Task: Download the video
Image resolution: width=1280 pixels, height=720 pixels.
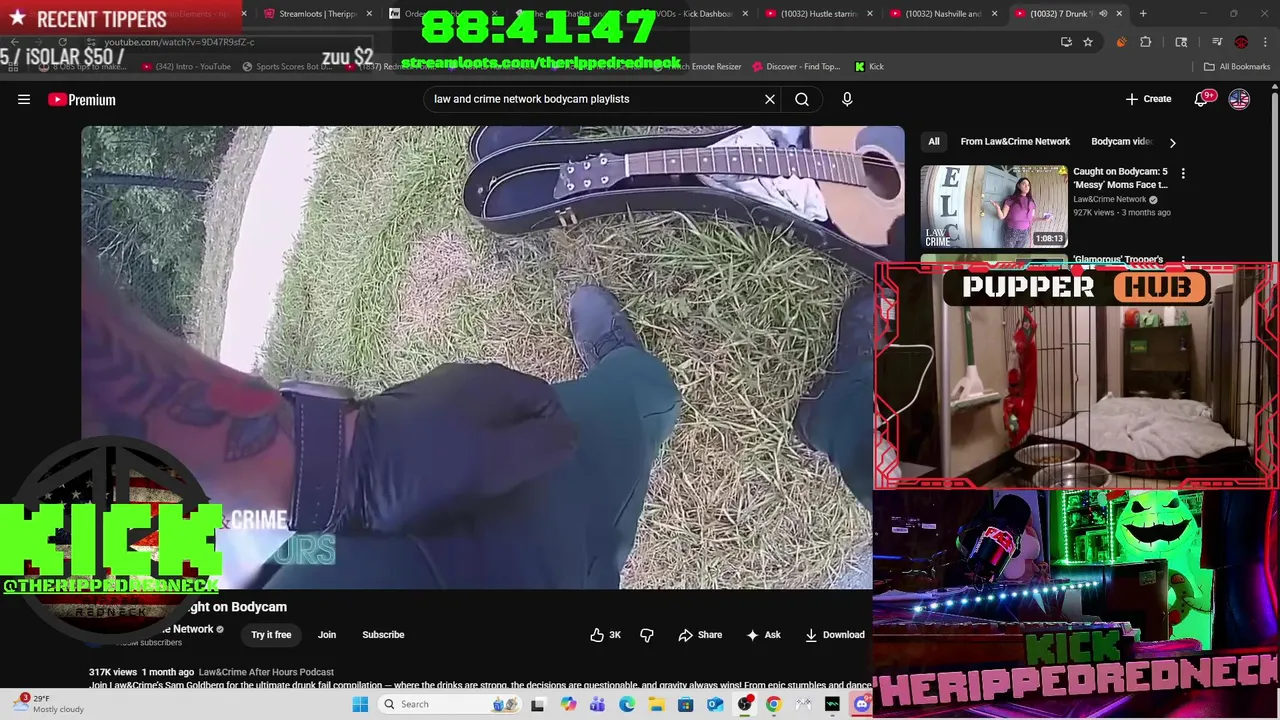Action: (835, 635)
